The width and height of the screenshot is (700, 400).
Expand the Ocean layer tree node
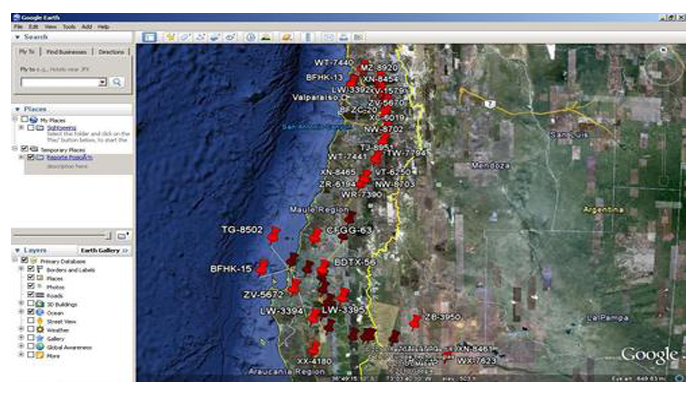[21, 312]
